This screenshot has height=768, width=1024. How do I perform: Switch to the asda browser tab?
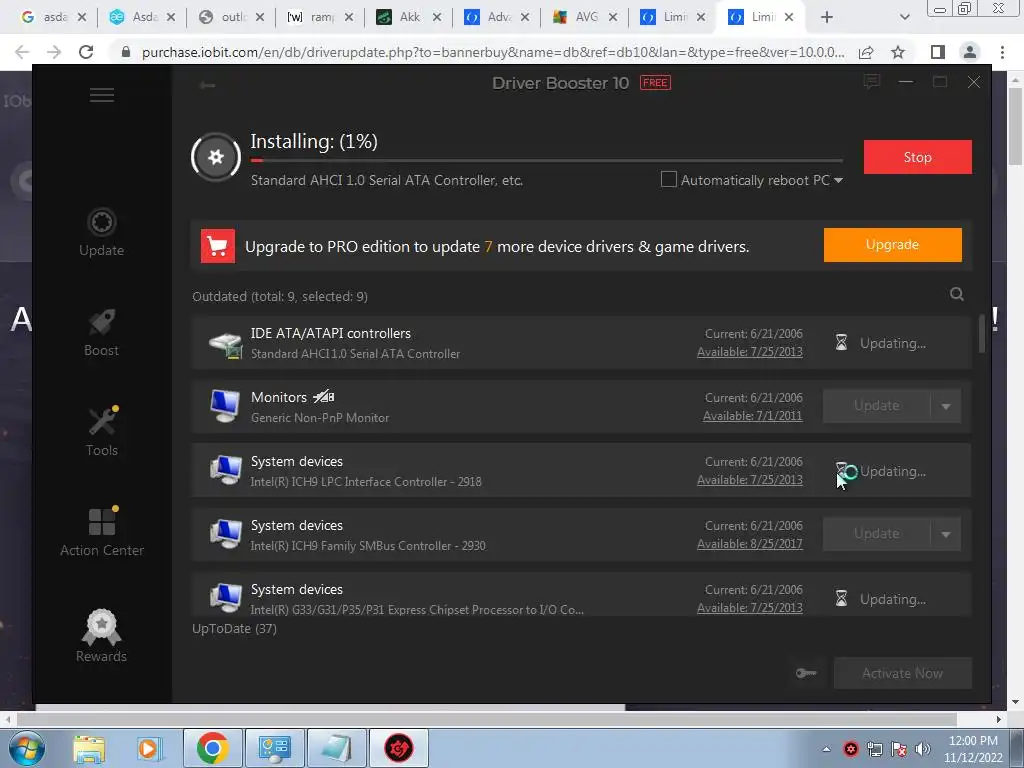pyautogui.click(x=54, y=17)
